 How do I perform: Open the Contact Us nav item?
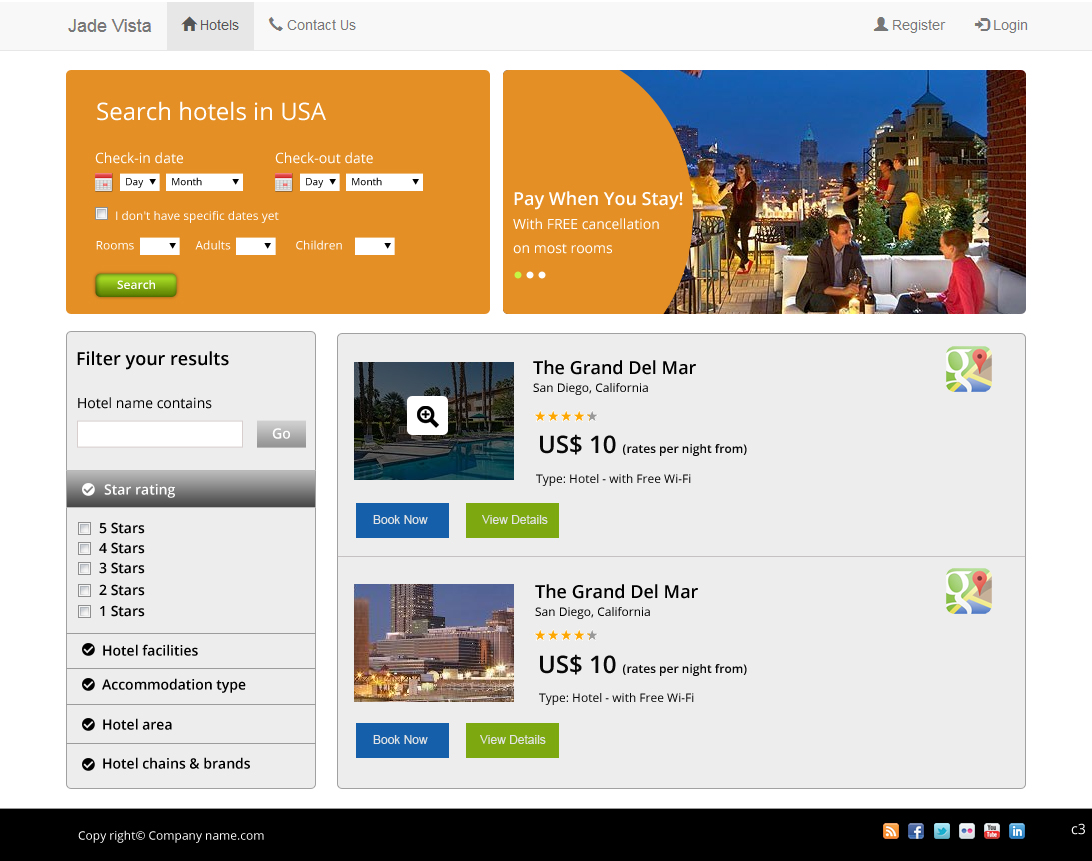(x=312, y=25)
